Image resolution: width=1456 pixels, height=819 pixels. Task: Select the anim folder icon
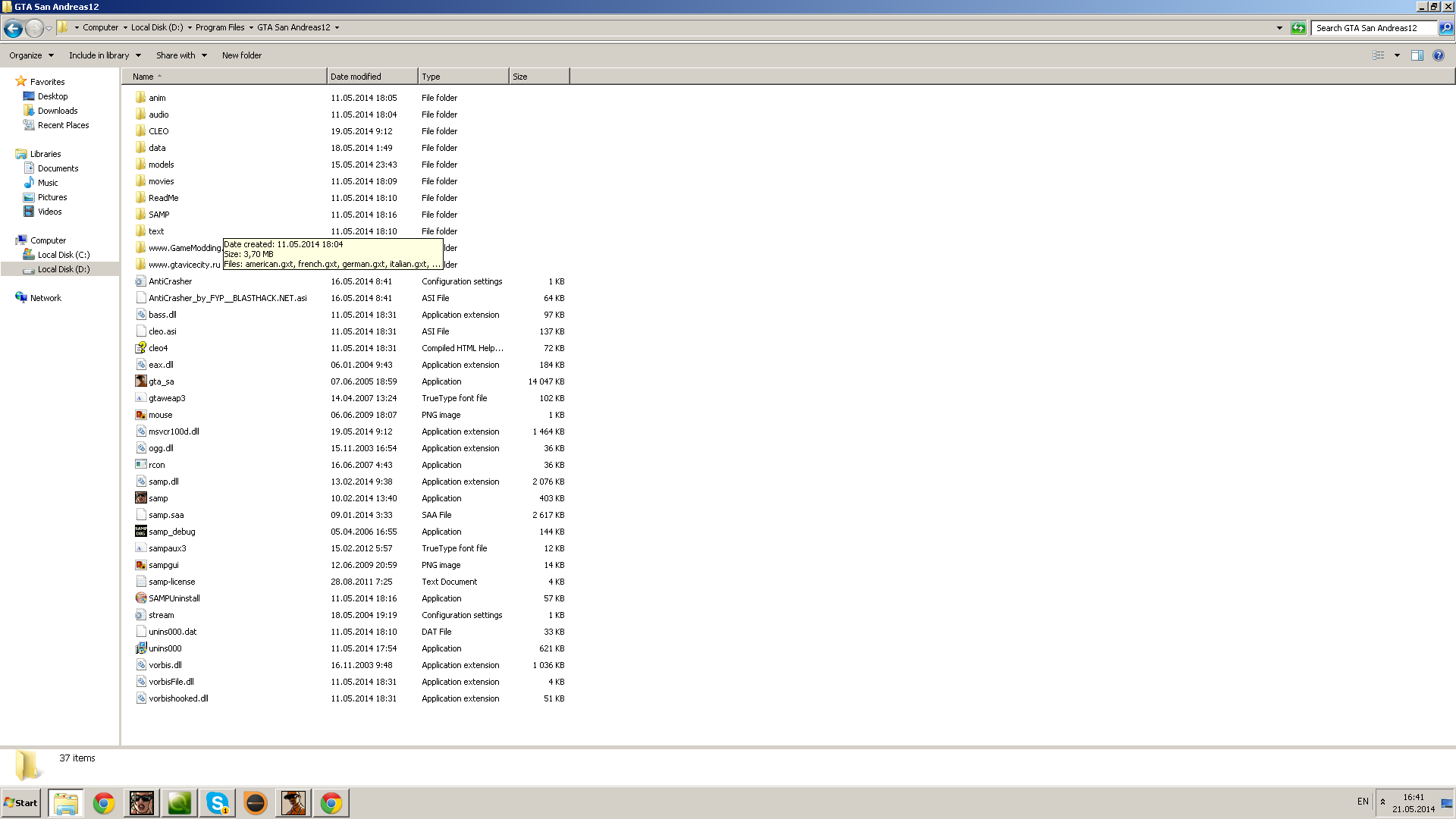[140, 97]
